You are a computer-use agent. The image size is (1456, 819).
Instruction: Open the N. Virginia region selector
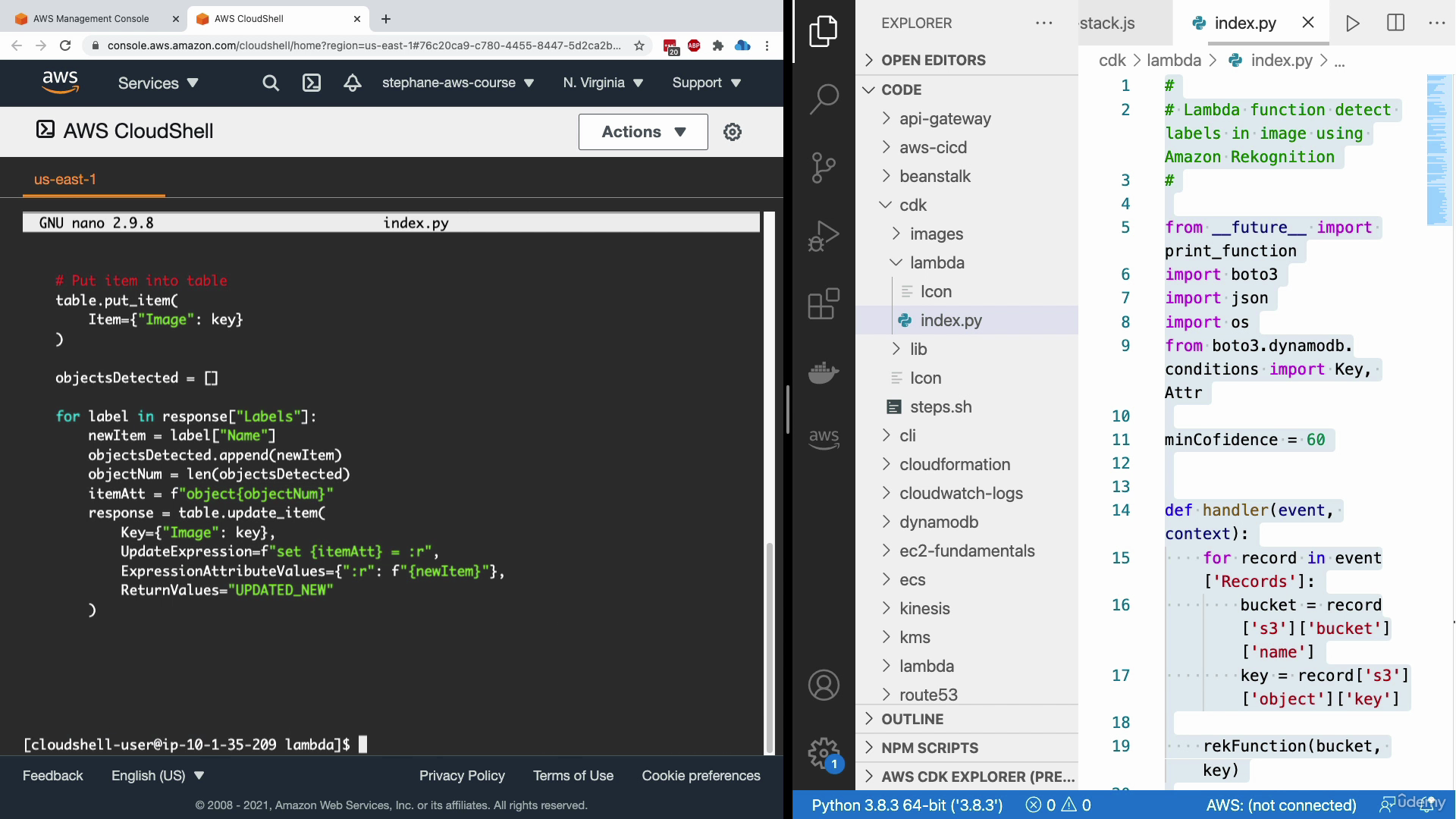603,83
